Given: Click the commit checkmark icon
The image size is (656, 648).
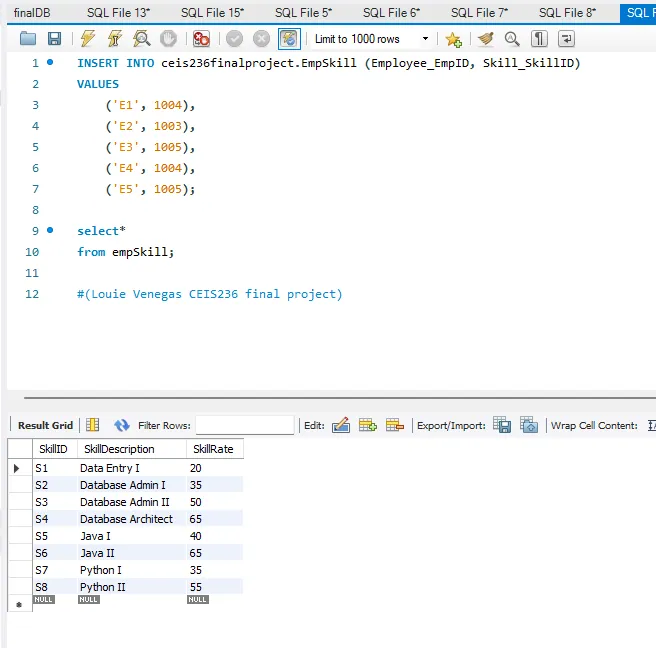Looking at the screenshot, I should click(234, 39).
